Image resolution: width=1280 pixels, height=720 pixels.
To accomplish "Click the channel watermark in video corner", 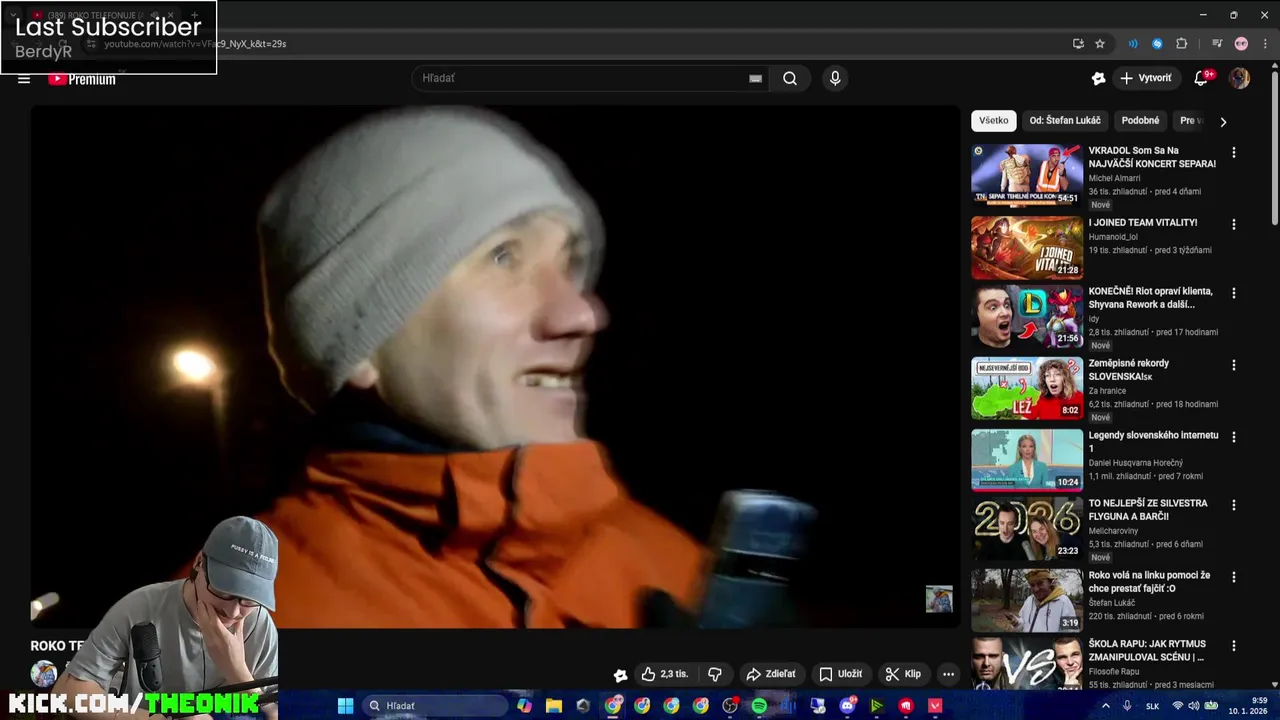I will [939, 599].
